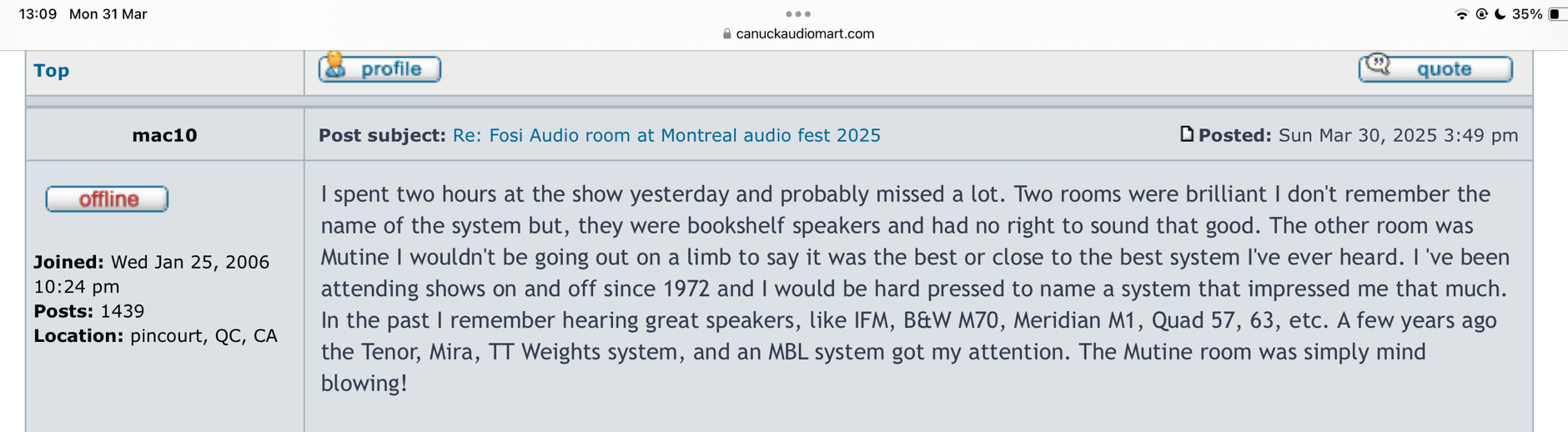Open the three-dot multitasking menu

[797, 14]
